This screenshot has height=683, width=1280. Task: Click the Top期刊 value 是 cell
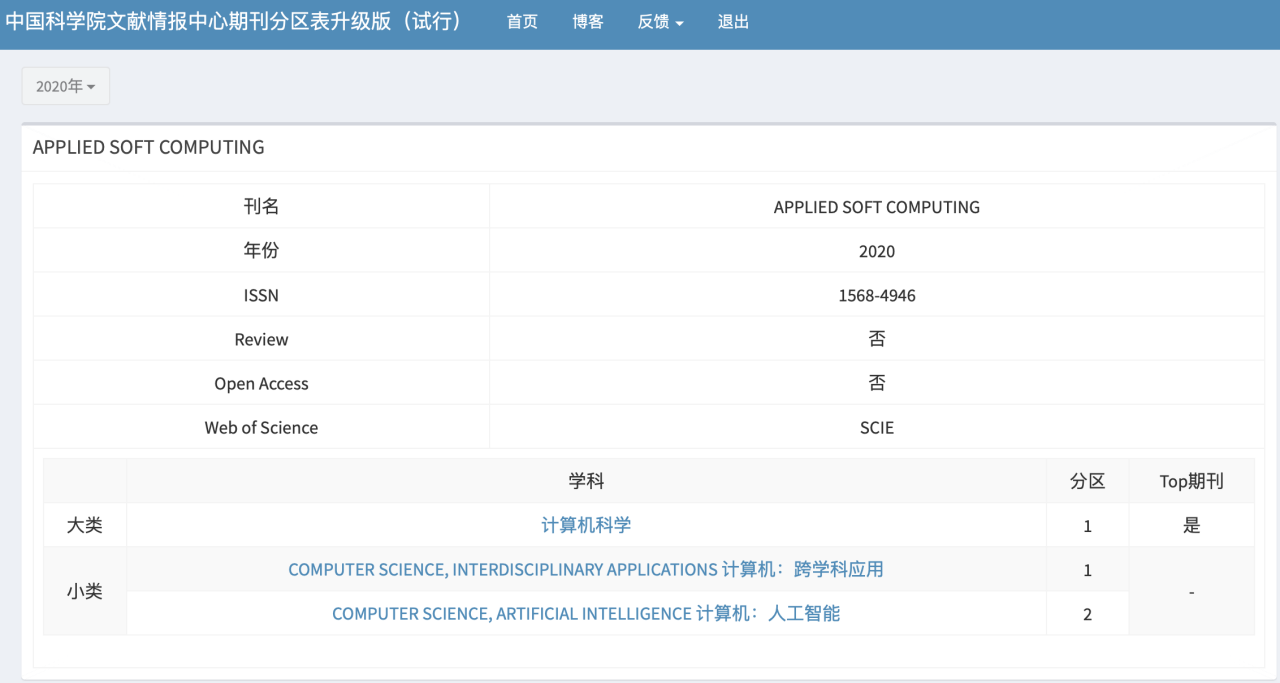pyautogui.click(x=1191, y=524)
